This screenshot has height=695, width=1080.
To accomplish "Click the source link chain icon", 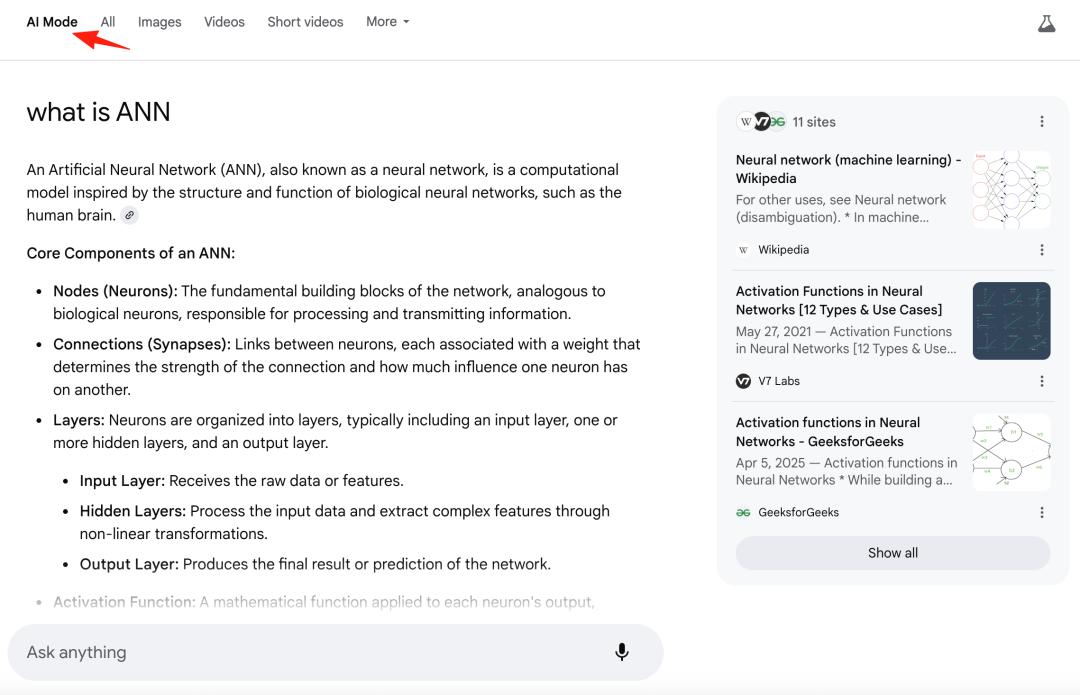I will point(130,216).
